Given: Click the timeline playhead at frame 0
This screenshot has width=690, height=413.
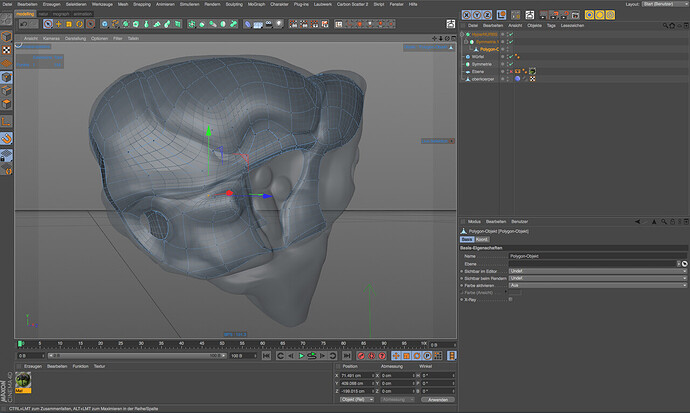Looking at the screenshot, I should (x=20, y=344).
